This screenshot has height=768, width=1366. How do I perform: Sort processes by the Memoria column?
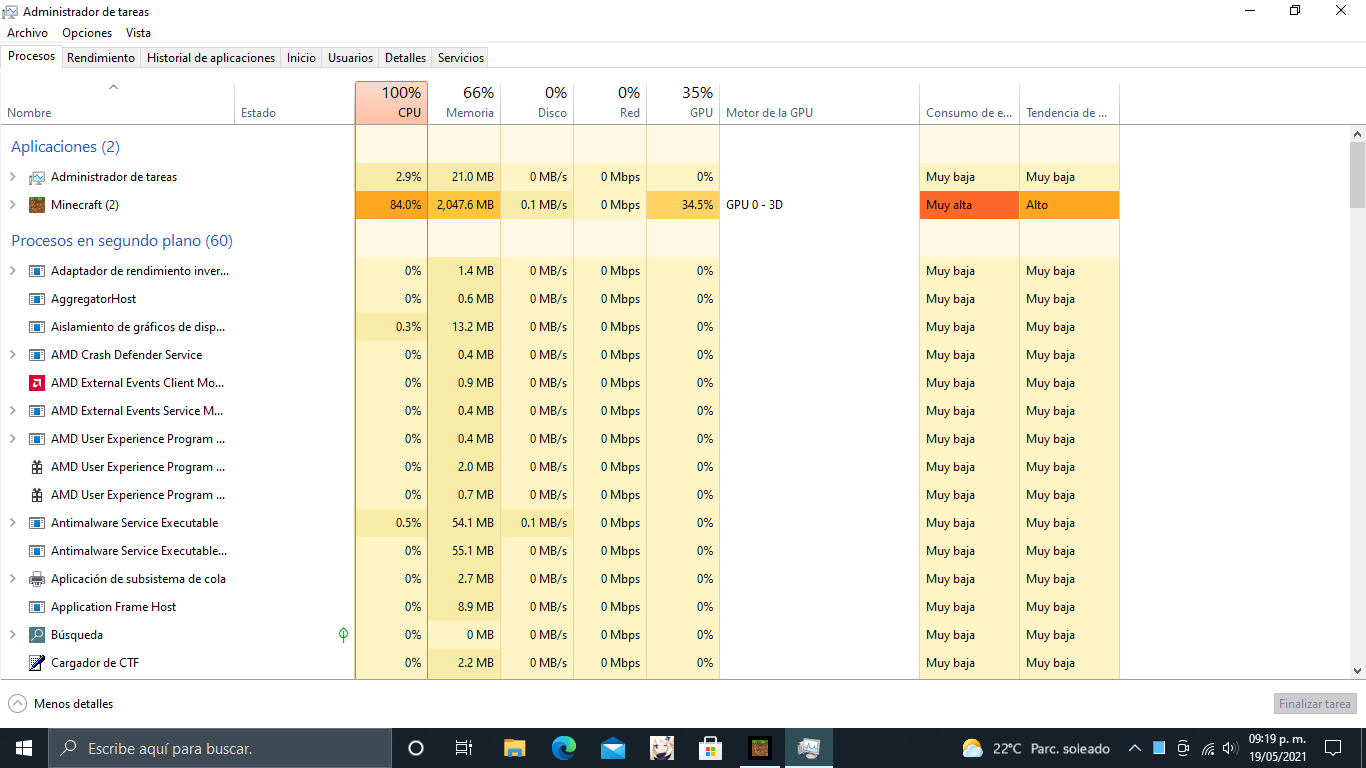[x=464, y=103]
